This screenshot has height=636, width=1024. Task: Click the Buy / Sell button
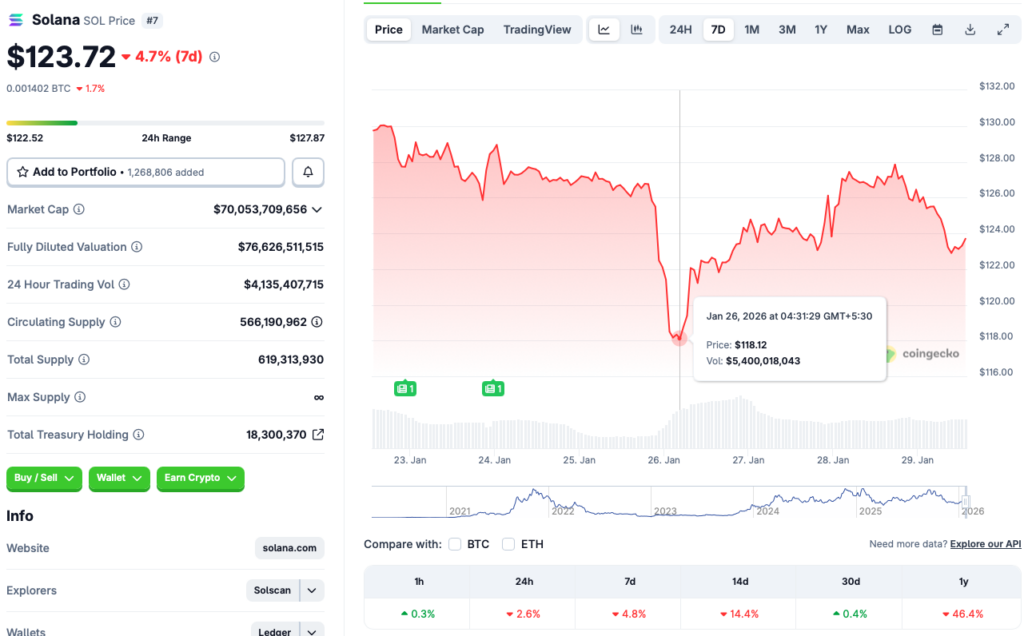(43, 479)
